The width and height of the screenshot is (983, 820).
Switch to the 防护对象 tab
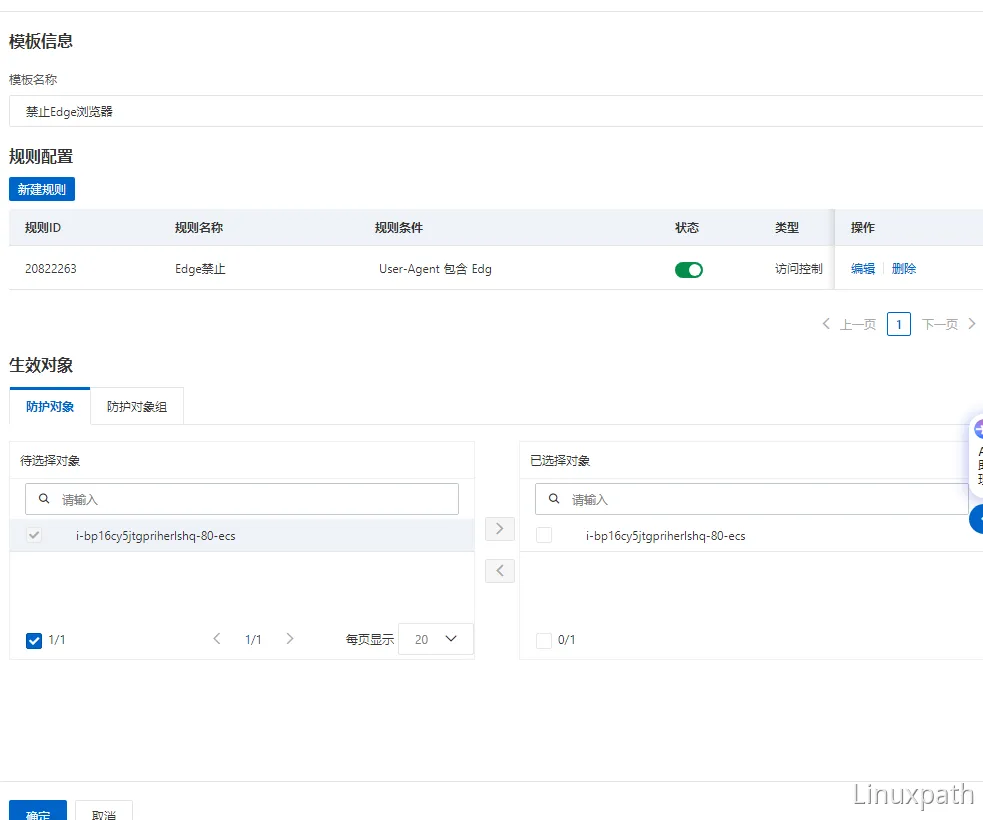point(50,406)
